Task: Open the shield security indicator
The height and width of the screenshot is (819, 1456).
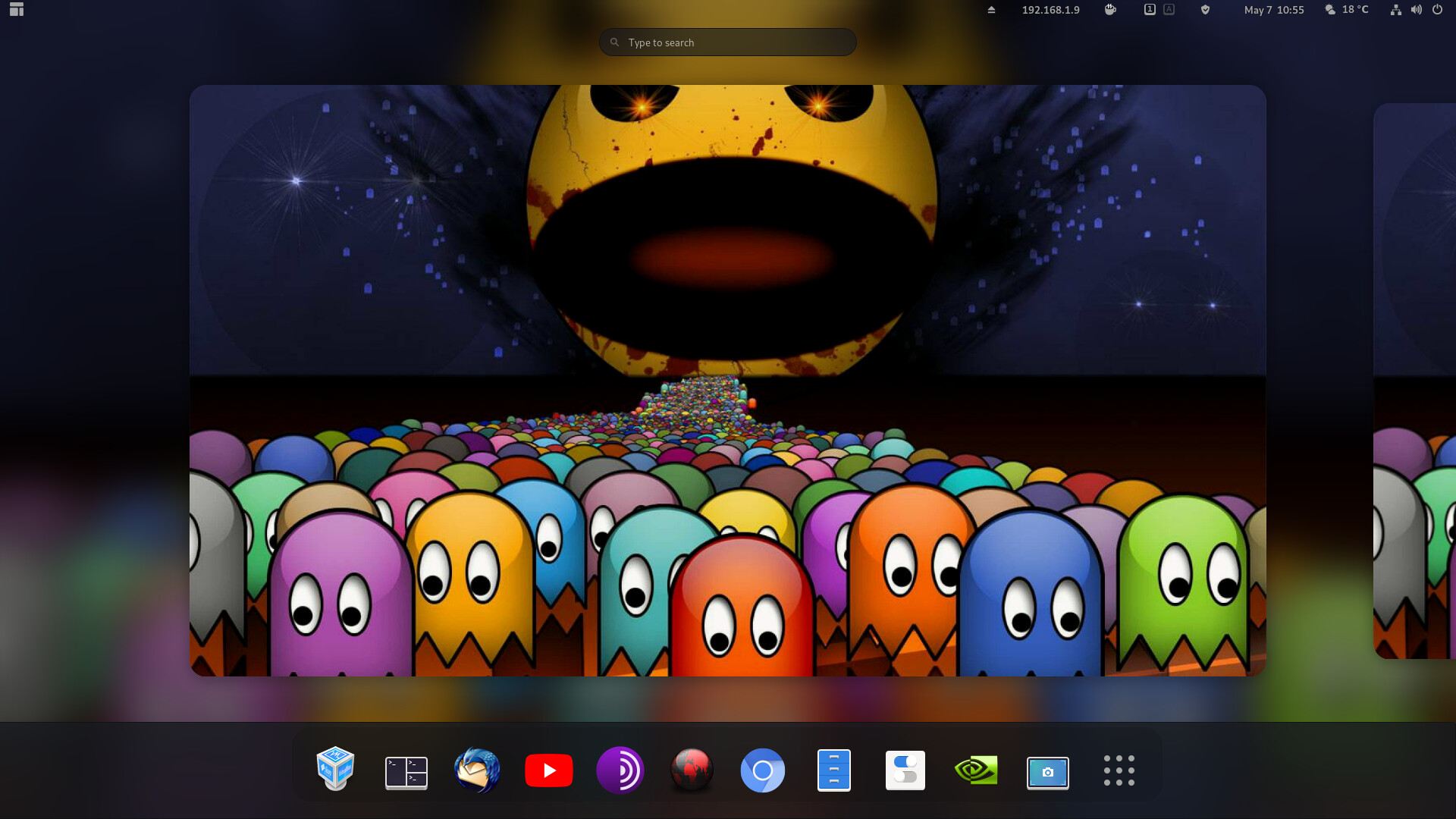Action: (x=1205, y=10)
